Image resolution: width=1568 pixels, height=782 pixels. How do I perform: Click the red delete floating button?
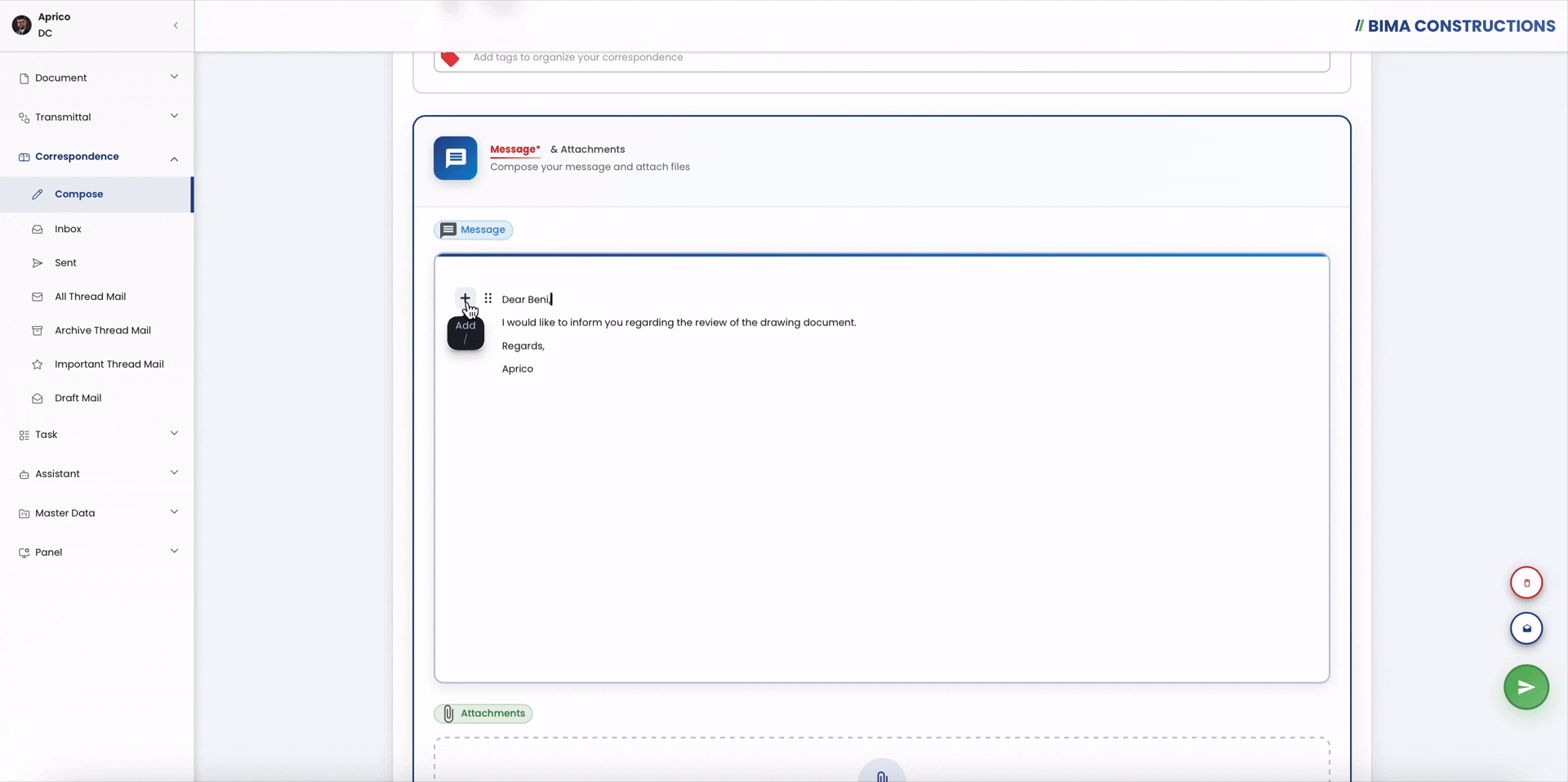(1526, 583)
